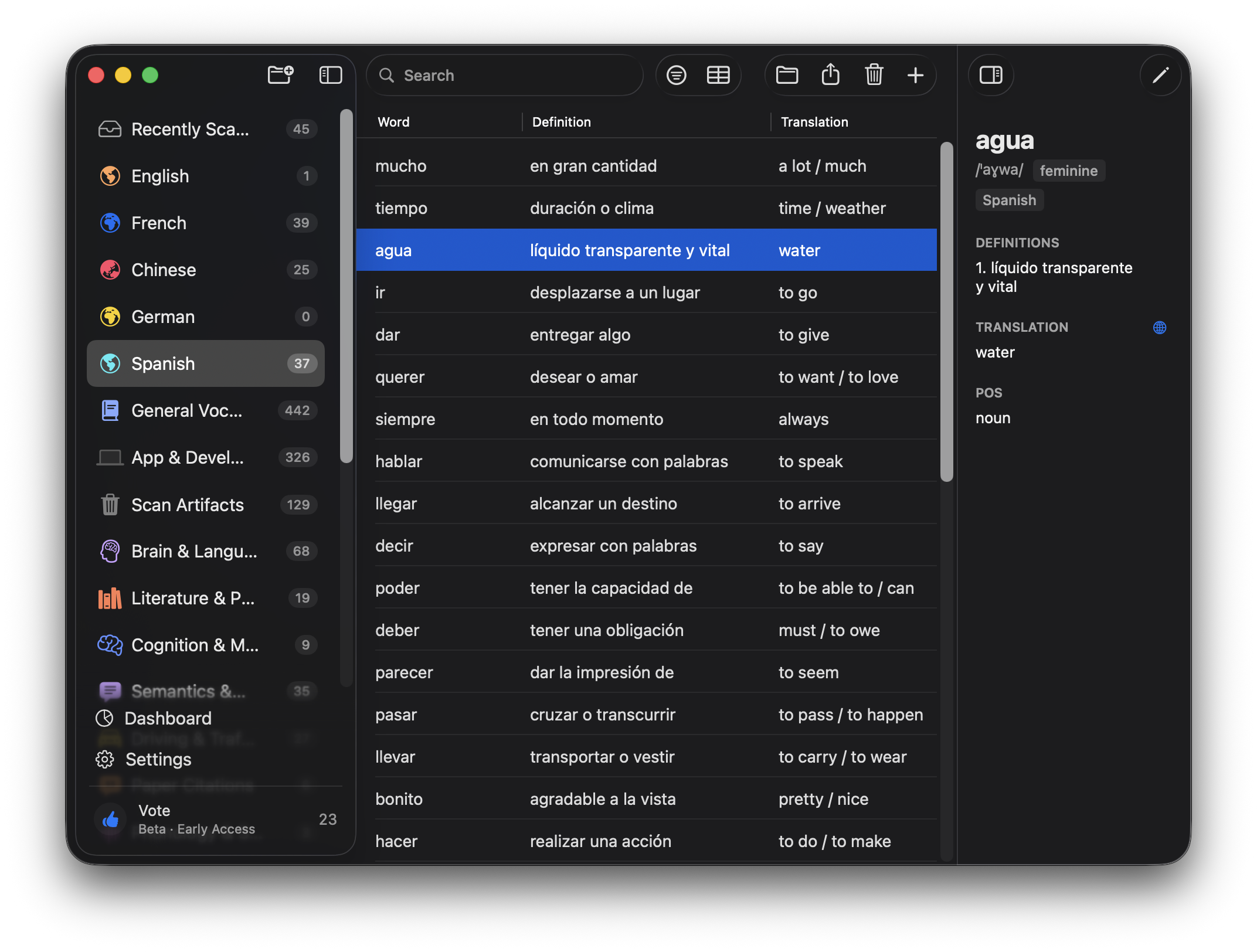The width and height of the screenshot is (1257, 952).
Task: Open the Dashboard
Action: click(x=154, y=718)
